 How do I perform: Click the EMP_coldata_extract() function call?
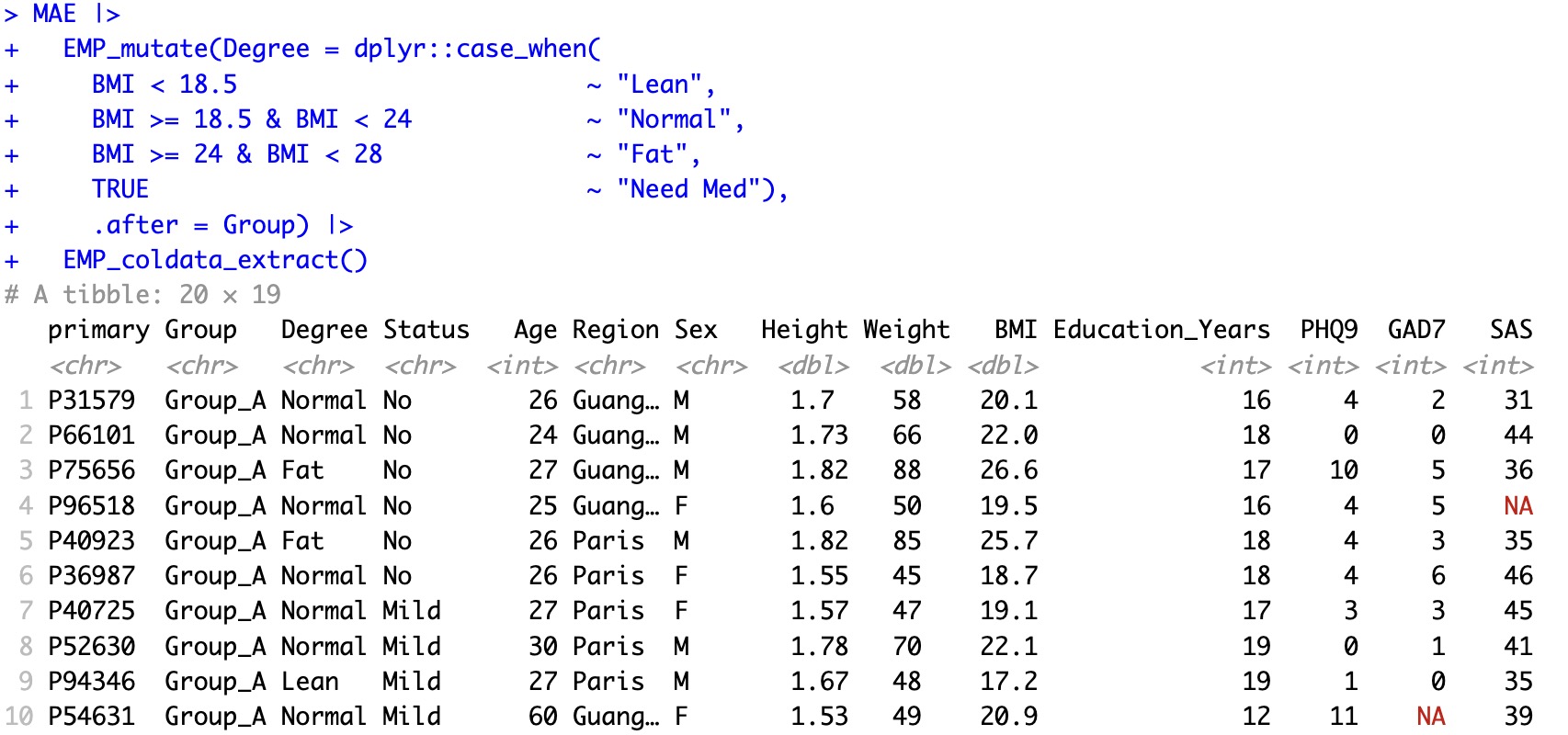point(215,260)
